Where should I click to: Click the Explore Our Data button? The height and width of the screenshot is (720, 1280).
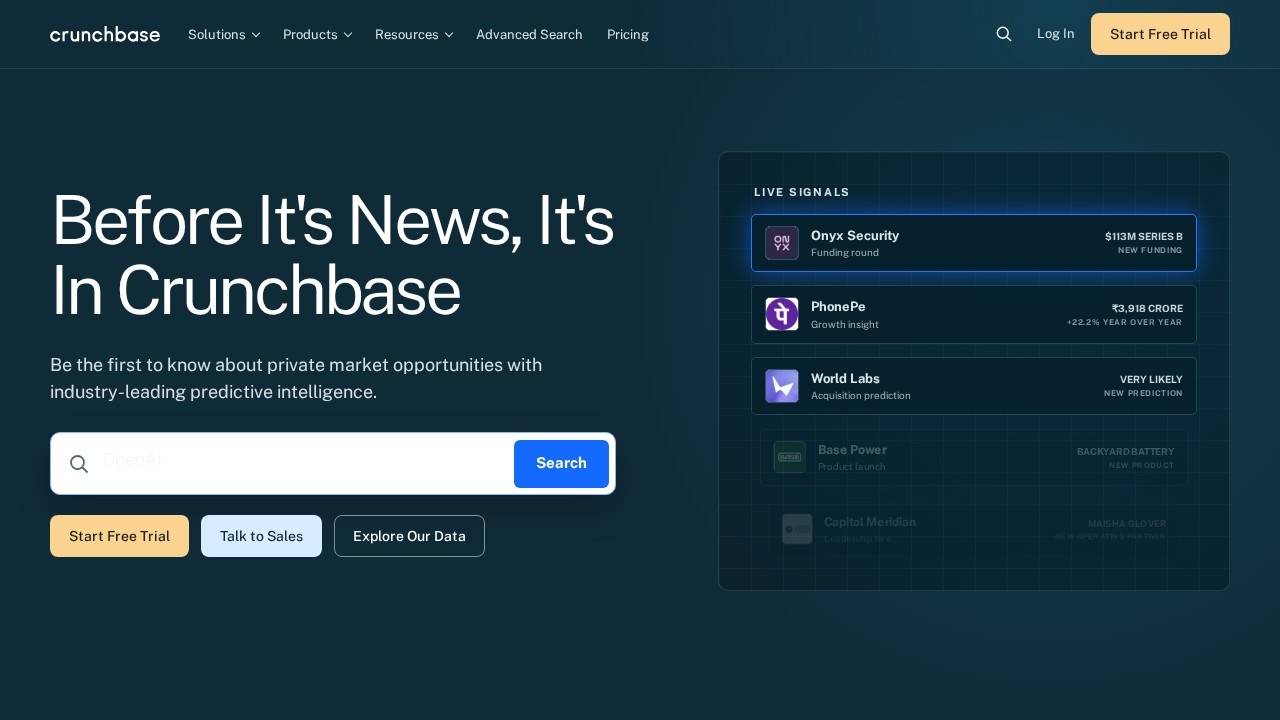pos(409,536)
